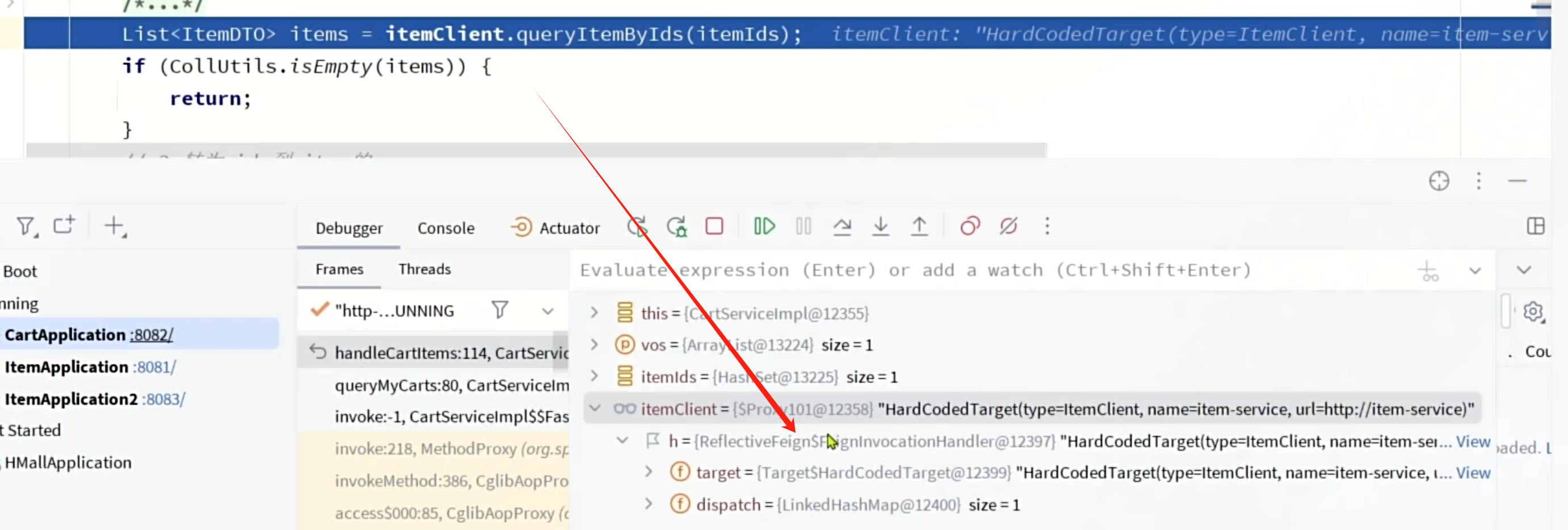The image size is (1568, 530).
Task: Select the access$000:85 frame
Action: click(x=452, y=513)
